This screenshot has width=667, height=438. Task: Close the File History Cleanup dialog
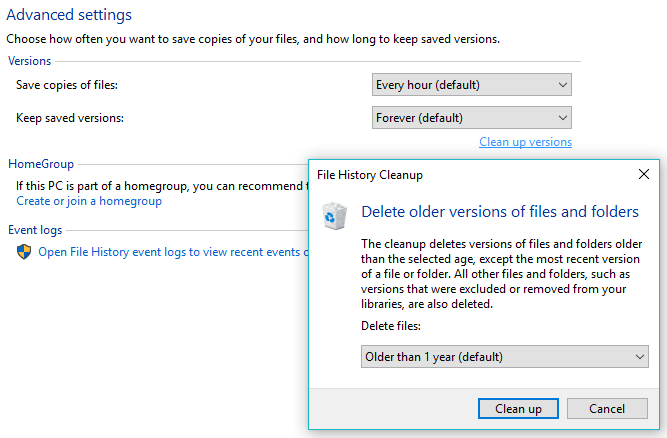tap(644, 174)
